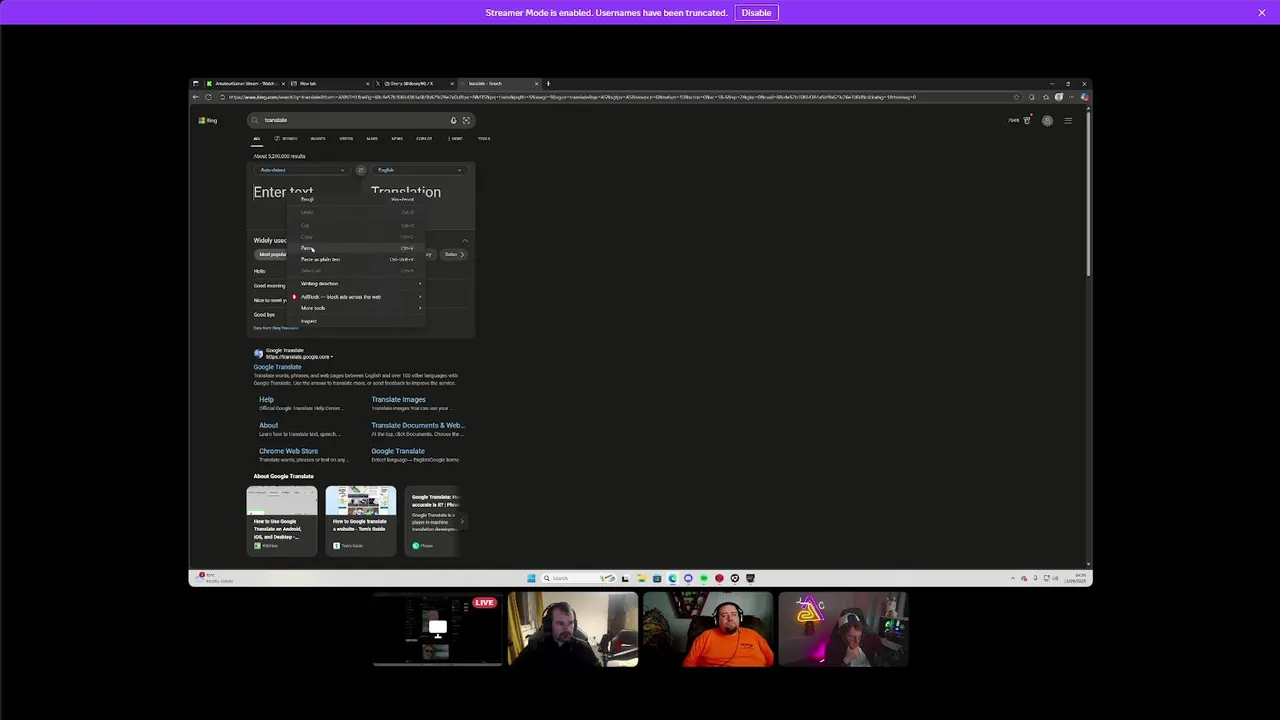Show next phrase categories with right chevron
The height and width of the screenshot is (720, 1280).
(462, 254)
